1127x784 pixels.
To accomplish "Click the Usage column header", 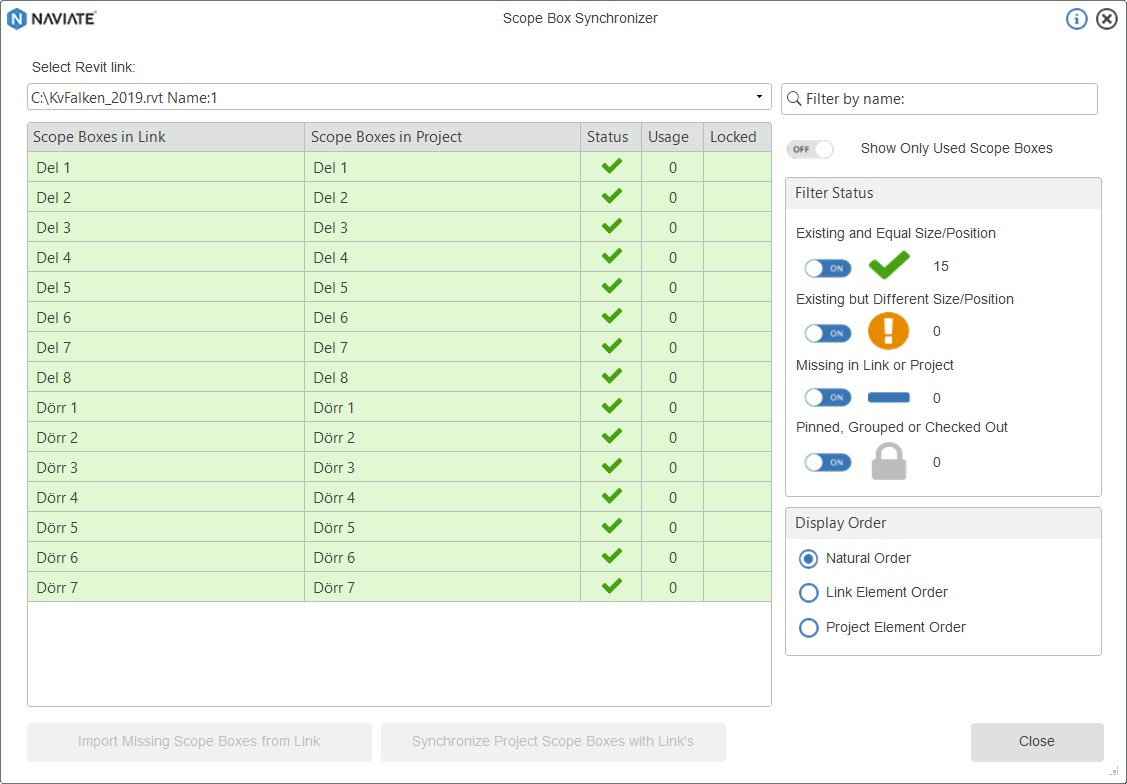I will tap(668, 137).
